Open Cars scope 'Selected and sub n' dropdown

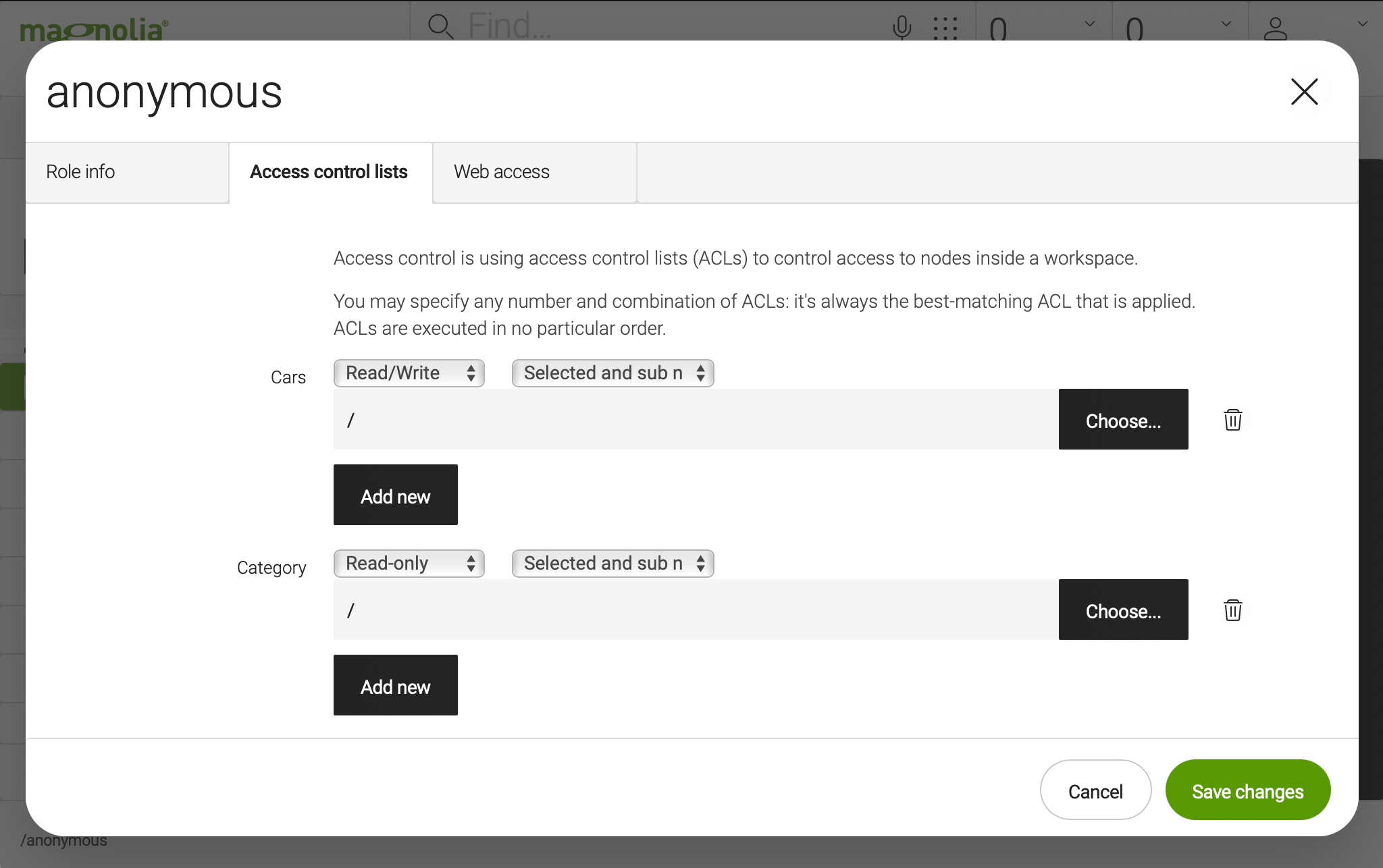[612, 373]
